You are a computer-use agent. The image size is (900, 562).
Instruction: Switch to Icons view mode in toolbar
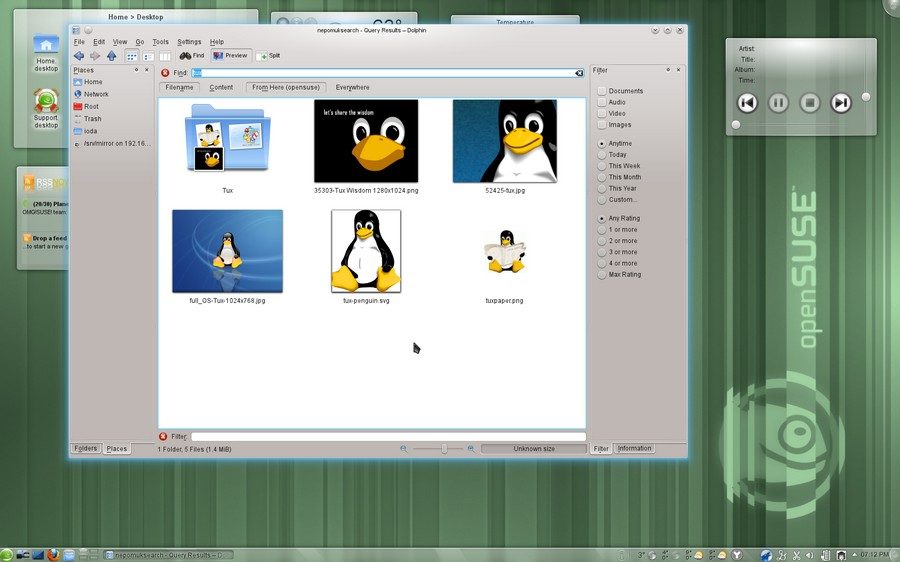tap(132, 56)
